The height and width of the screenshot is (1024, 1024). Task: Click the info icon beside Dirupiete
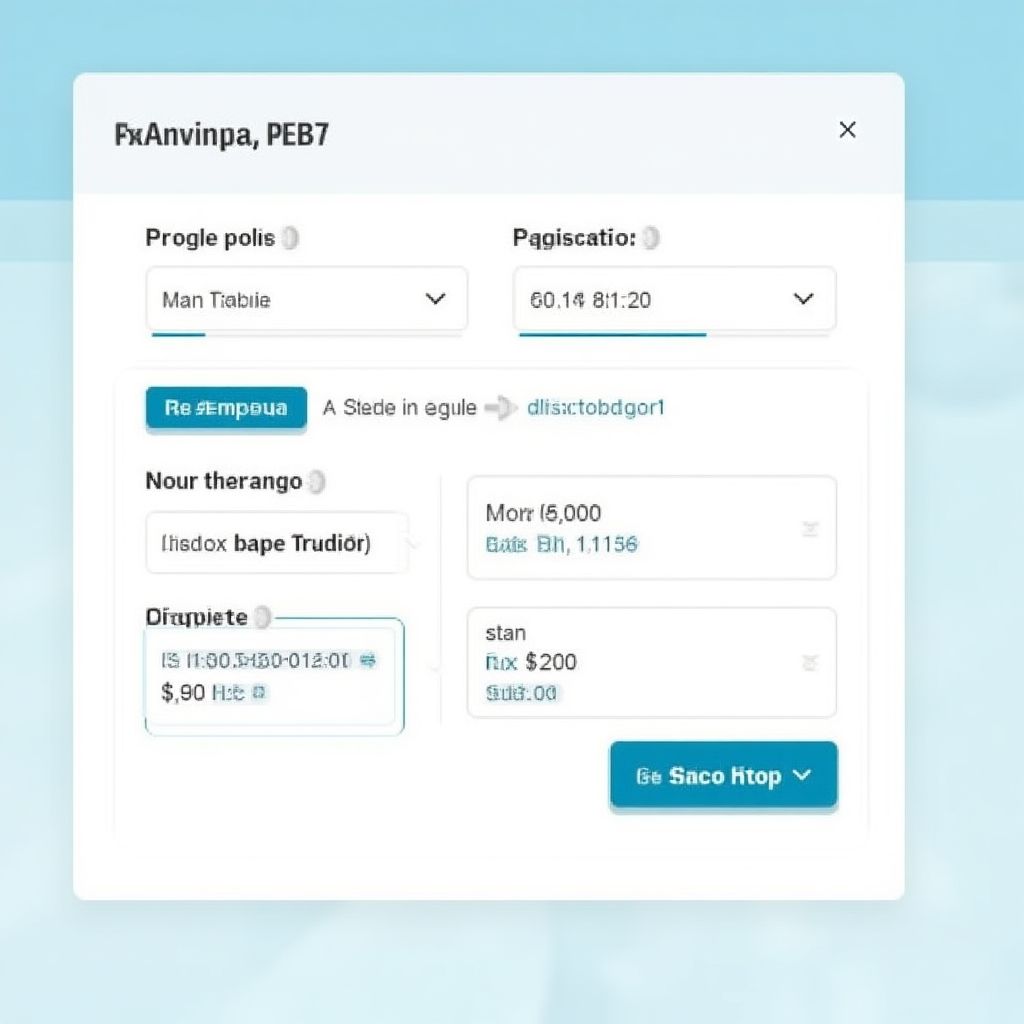click(x=262, y=617)
